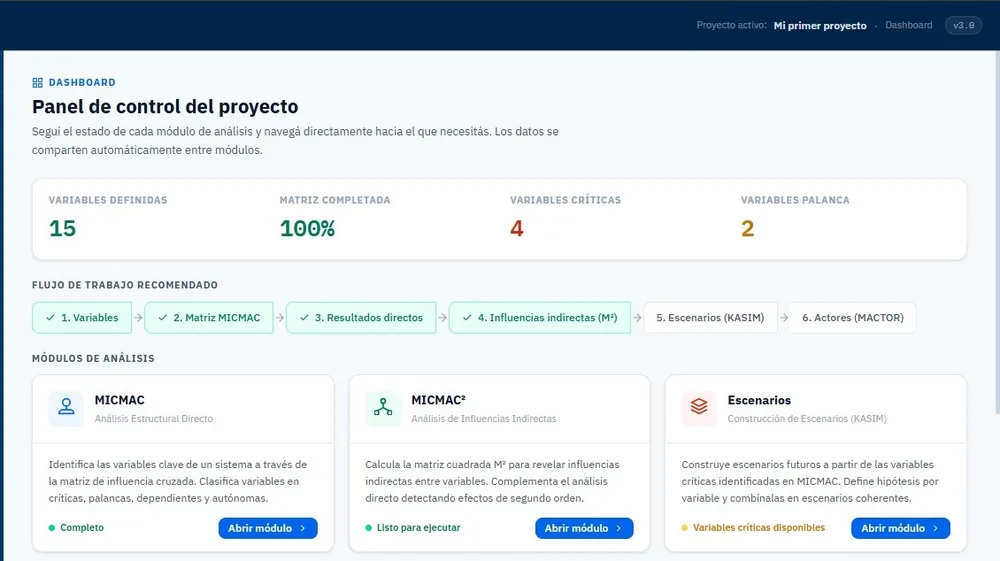Viewport: 1000px width, 561px height.
Task: Click subtitle Construcción de Escenarios (KASIM)
Action: click(807, 419)
